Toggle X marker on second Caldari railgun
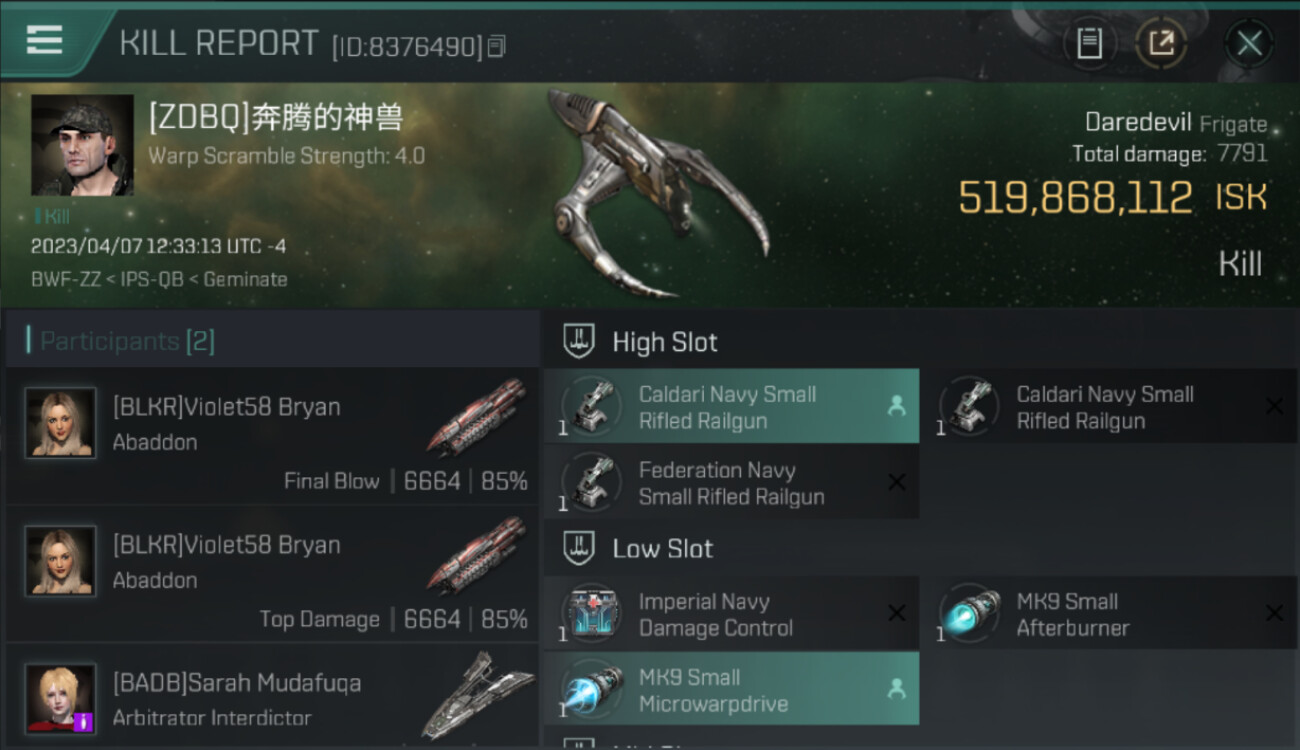This screenshot has height=750, width=1300. pyautogui.click(x=1274, y=406)
